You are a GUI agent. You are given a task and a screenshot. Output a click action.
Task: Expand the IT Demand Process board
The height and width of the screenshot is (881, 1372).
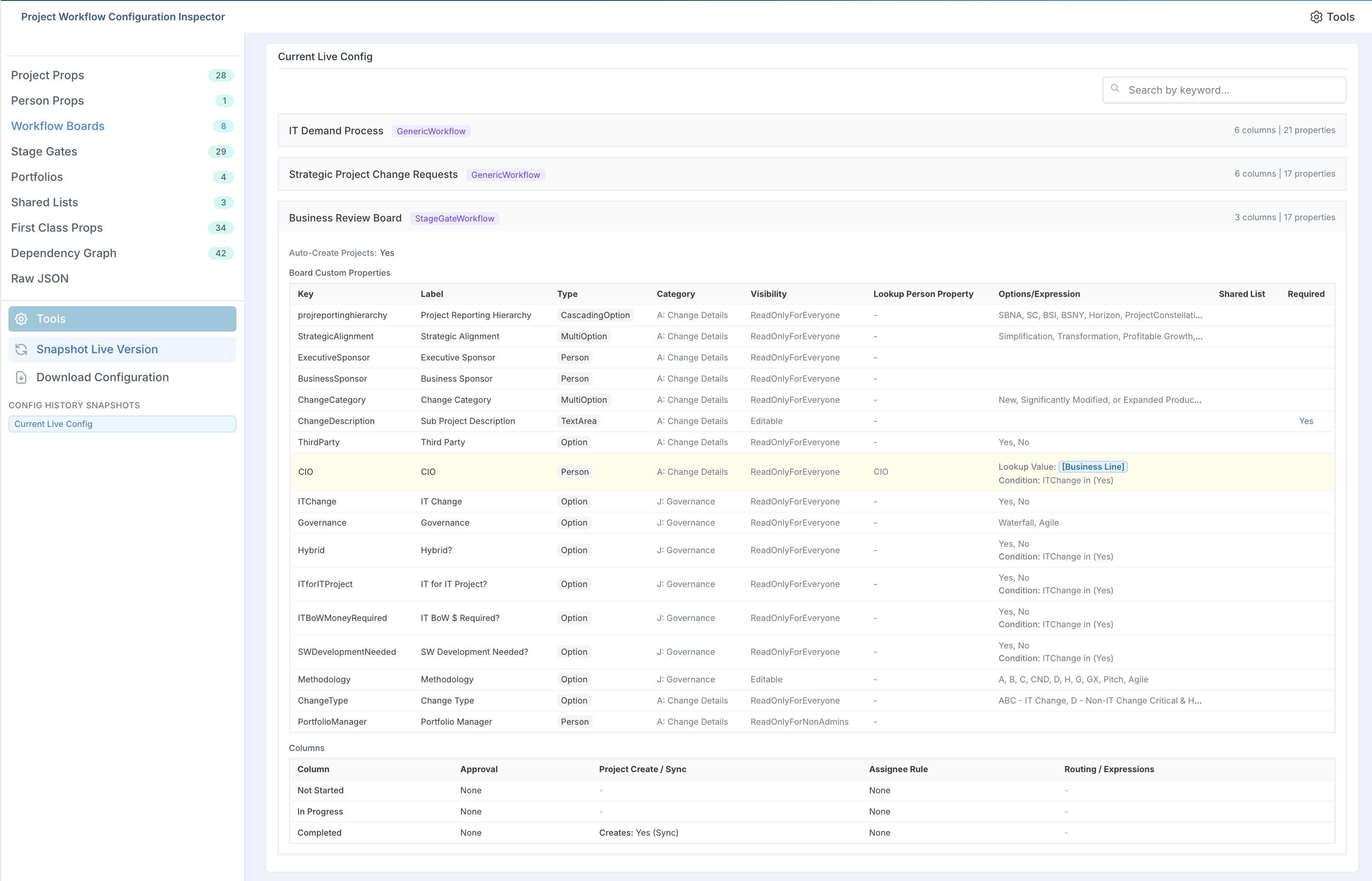point(812,130)
